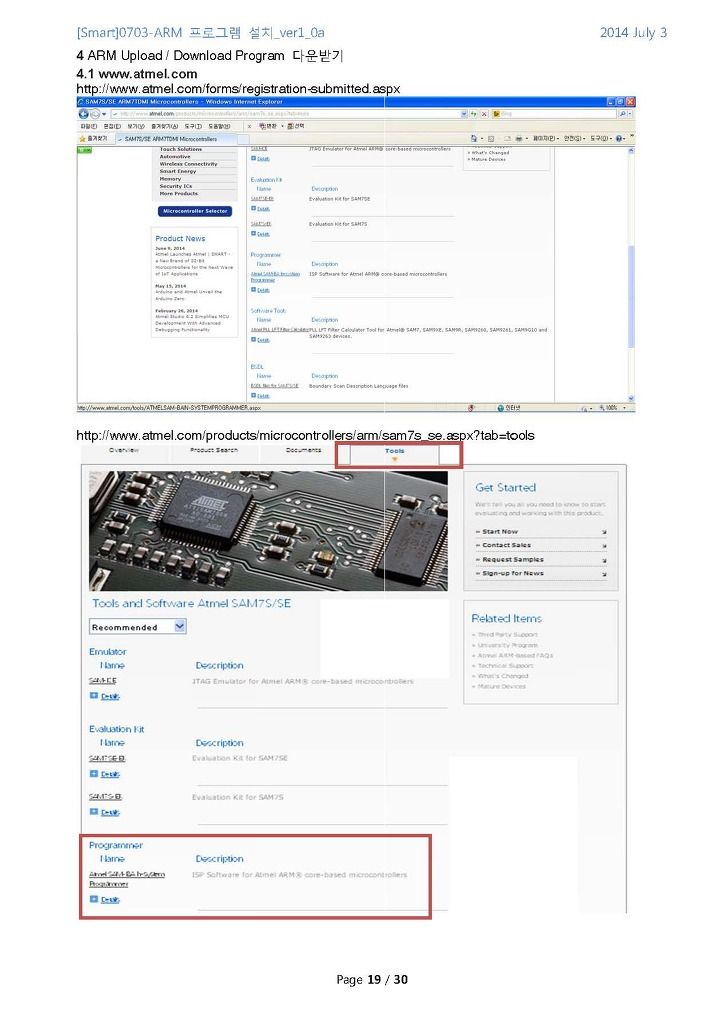Viewport: 710px width, 1010px height.
Task: Expand Details under SAM-ICE in lower page
Action: (105, 696)
